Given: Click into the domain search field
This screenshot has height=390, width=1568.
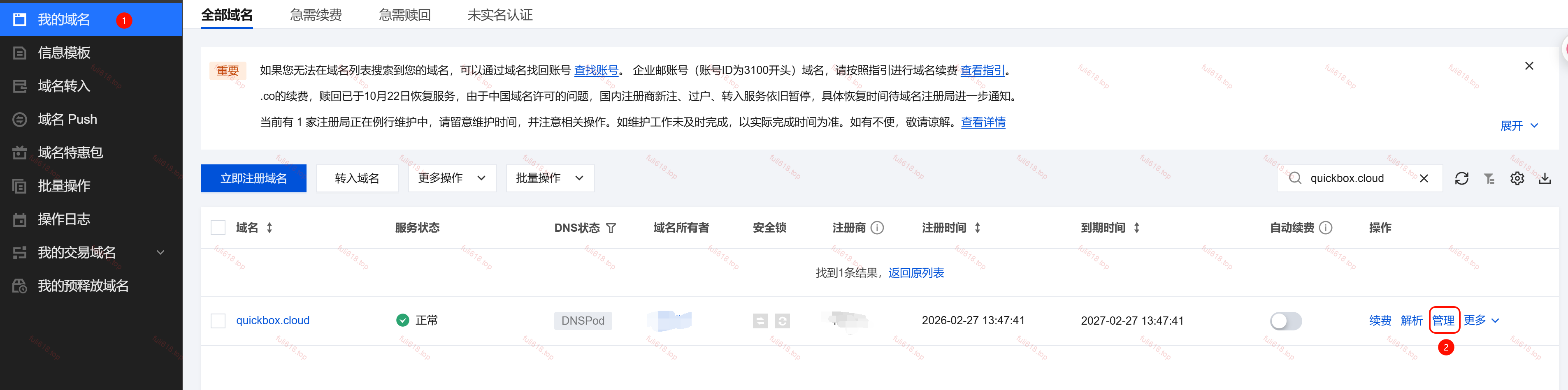Looking at the screenshot, I should pyautogui.click(x=1360, y=178).
